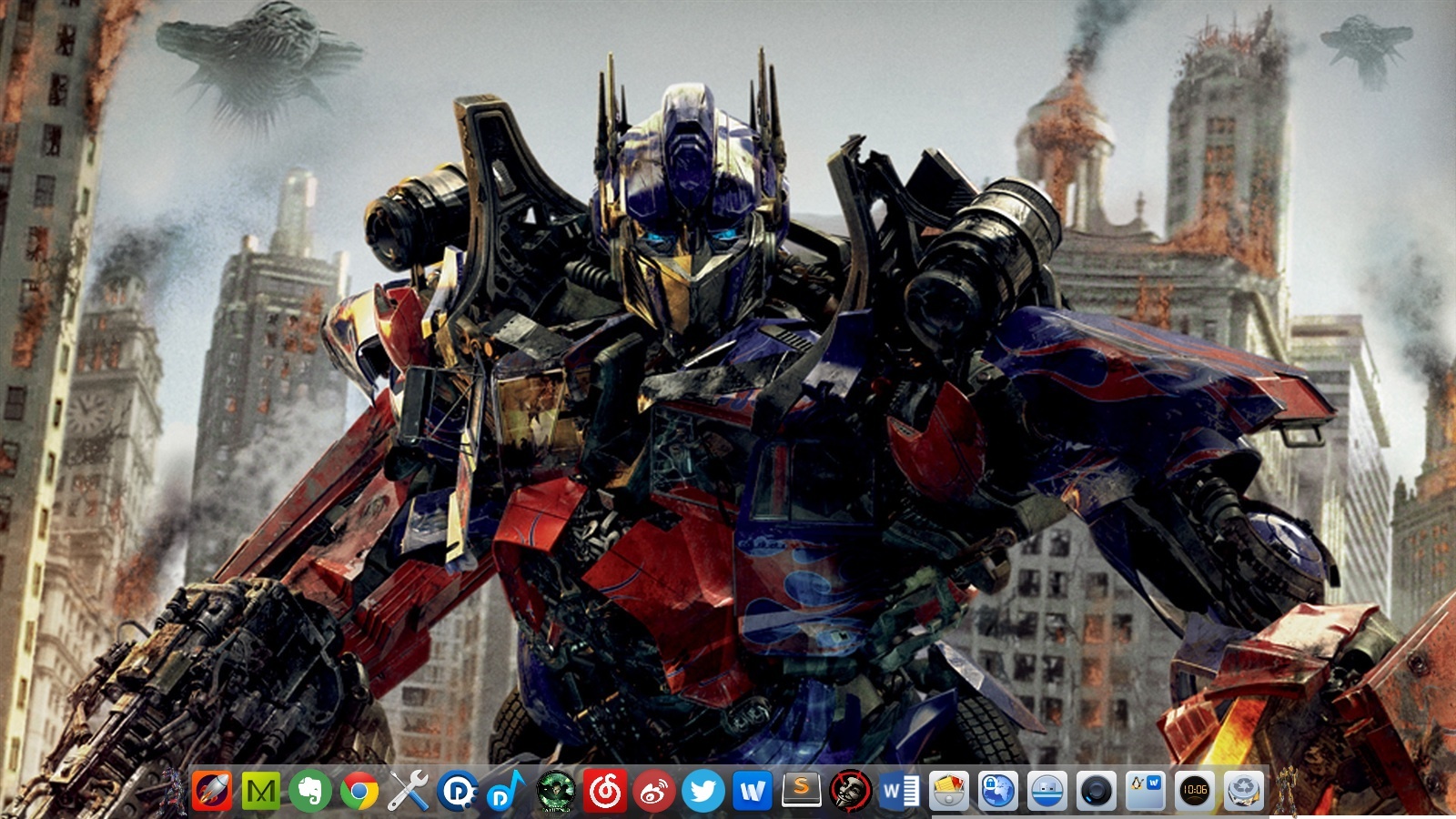Open the blue music note player icon
1456x819 pixels.
[x=507, y=791]
